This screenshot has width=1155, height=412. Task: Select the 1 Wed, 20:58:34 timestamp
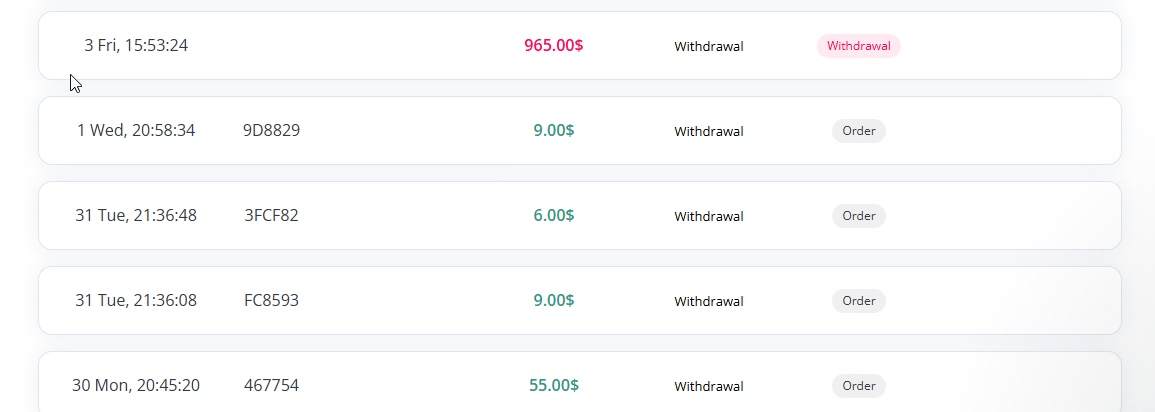136,130
